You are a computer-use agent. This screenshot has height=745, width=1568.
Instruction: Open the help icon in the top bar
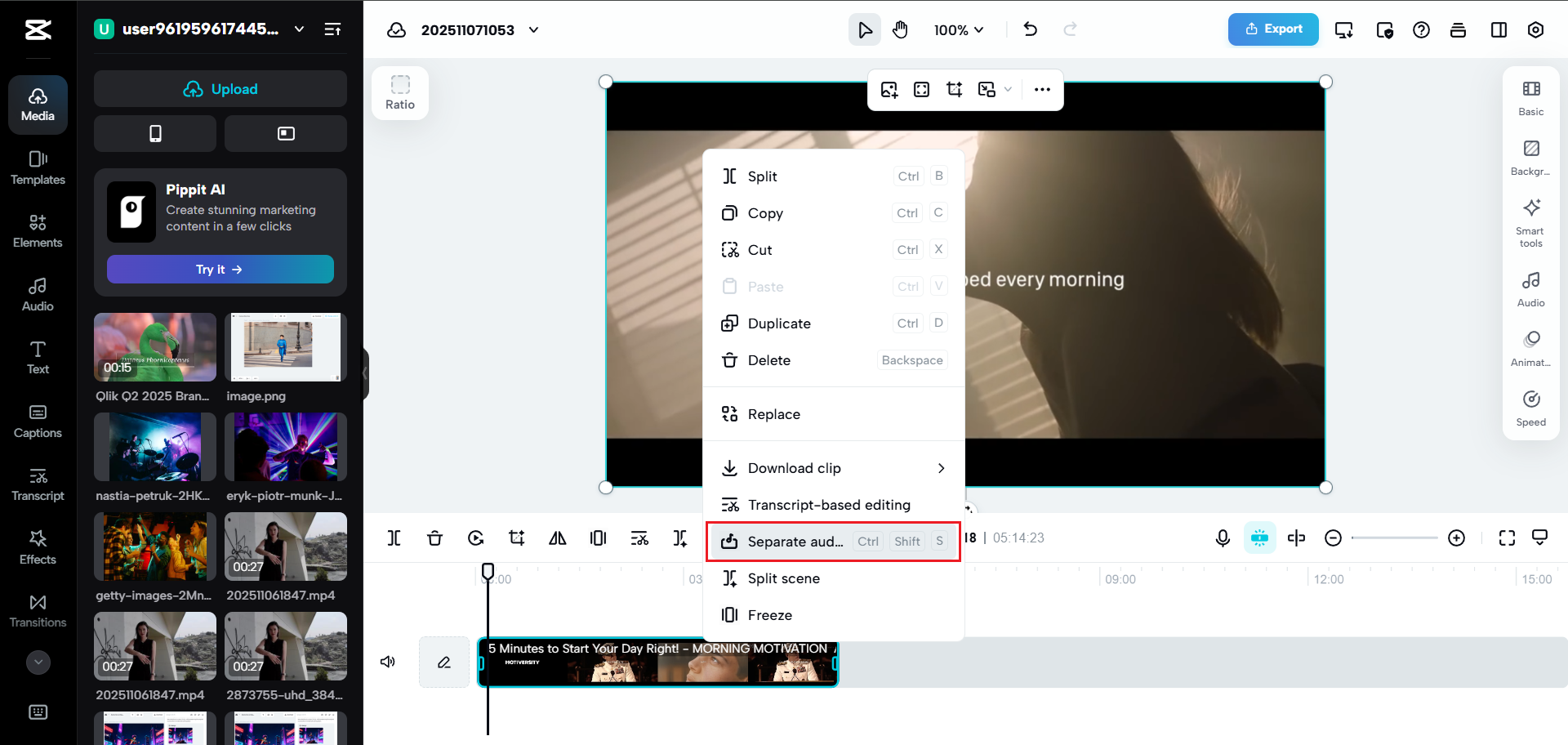point(1421,30)
